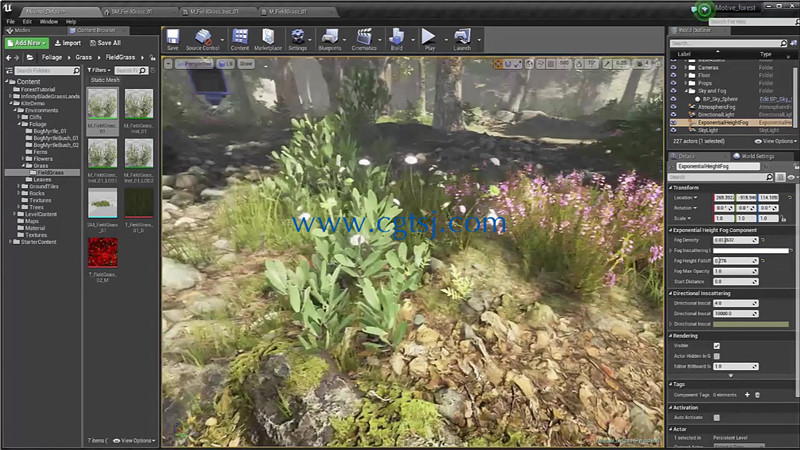Click the Add New button
This screenshot has width=800, height=450.
pos(27,43)
